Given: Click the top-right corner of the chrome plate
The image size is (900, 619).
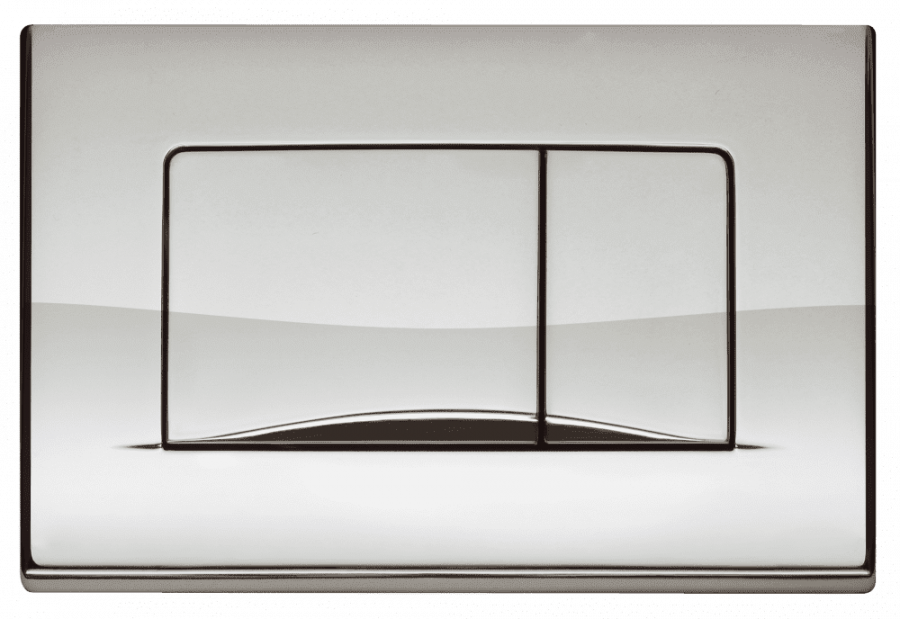Looking at the screenshot, I should coord(868,31).
